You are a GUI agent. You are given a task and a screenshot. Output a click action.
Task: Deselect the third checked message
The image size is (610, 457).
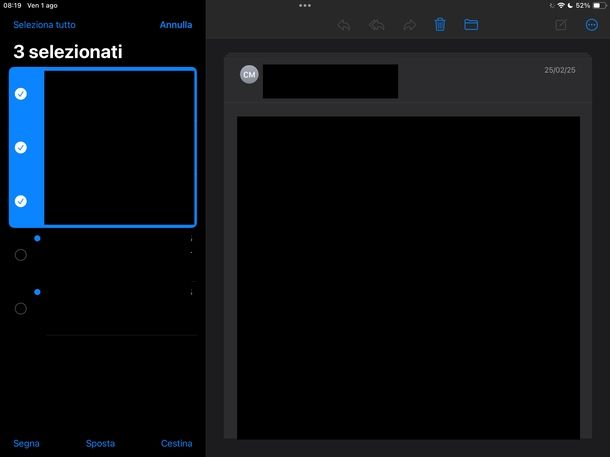click(x=21, y=201)
